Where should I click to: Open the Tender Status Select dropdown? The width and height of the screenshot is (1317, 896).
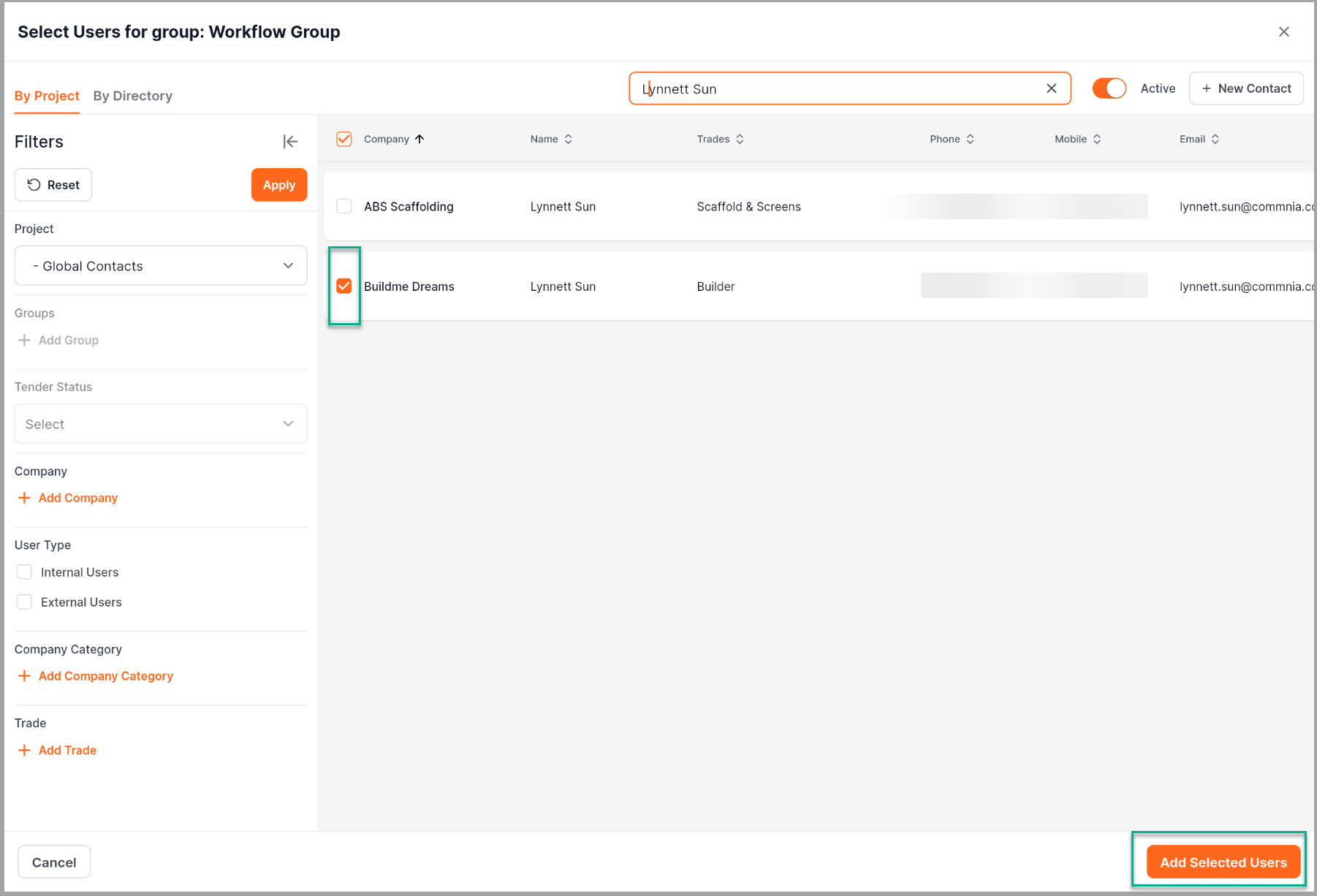(x=161, y=424)
